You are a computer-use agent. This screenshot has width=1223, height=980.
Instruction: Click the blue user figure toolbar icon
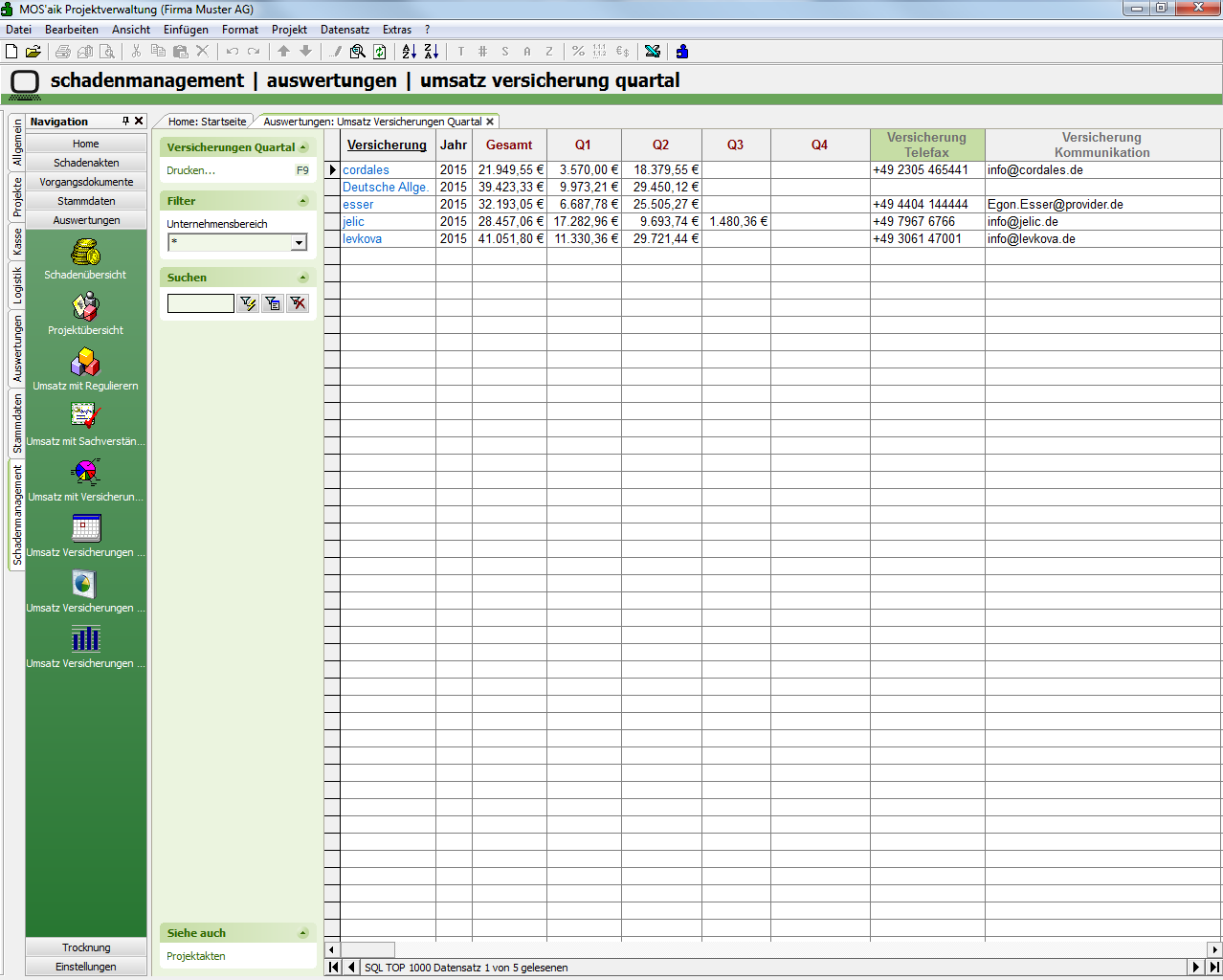(682, 52)
